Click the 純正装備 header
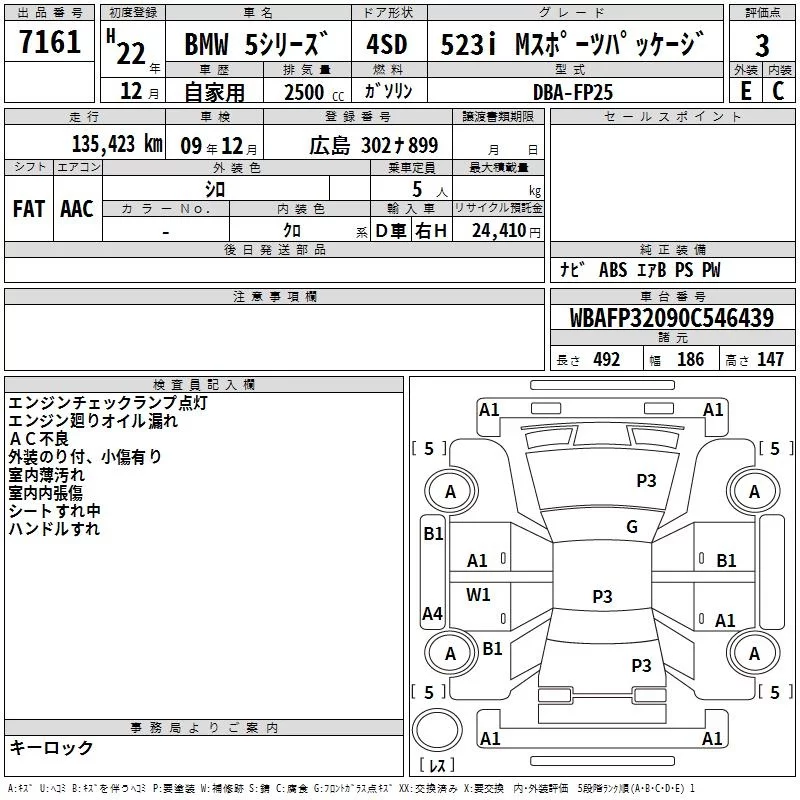The width and height of the screenshot is (800, 800). point(672,249)
